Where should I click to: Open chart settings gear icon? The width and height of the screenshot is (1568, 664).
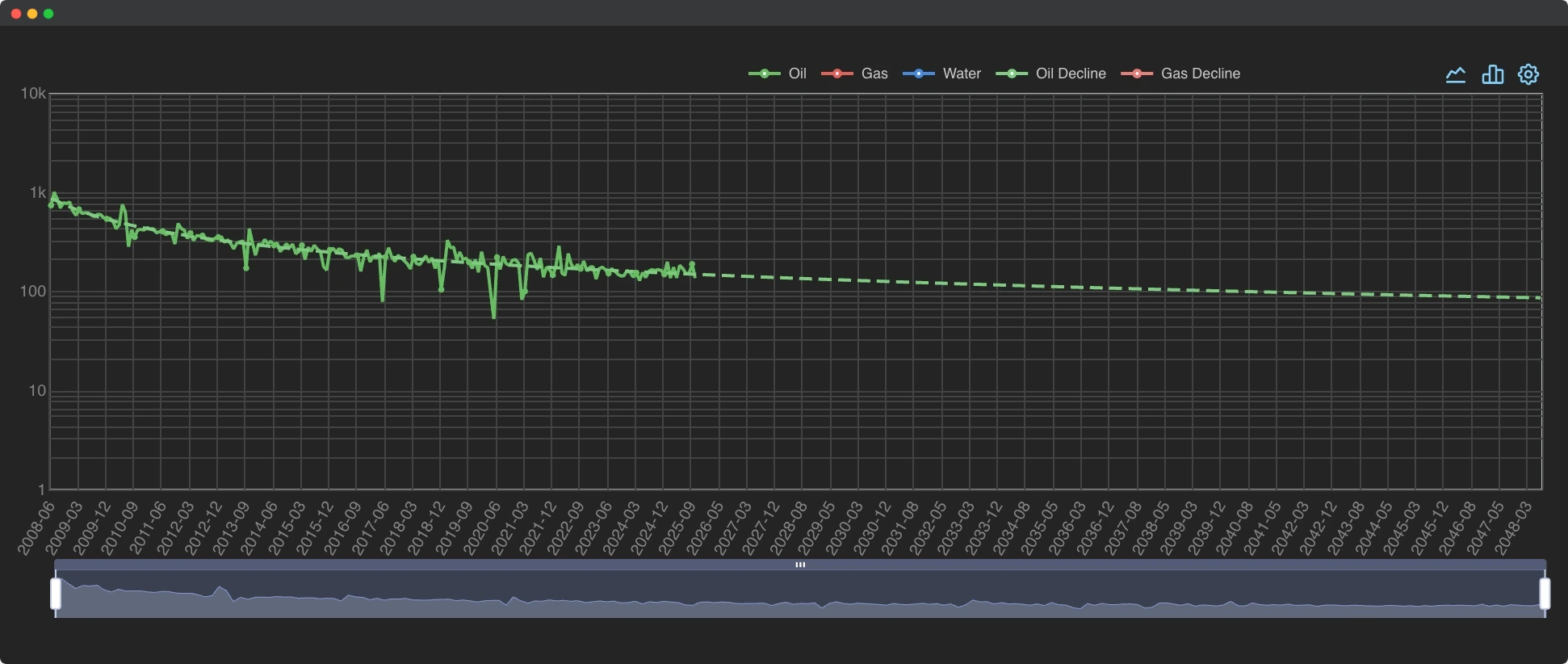(1528, 74)
